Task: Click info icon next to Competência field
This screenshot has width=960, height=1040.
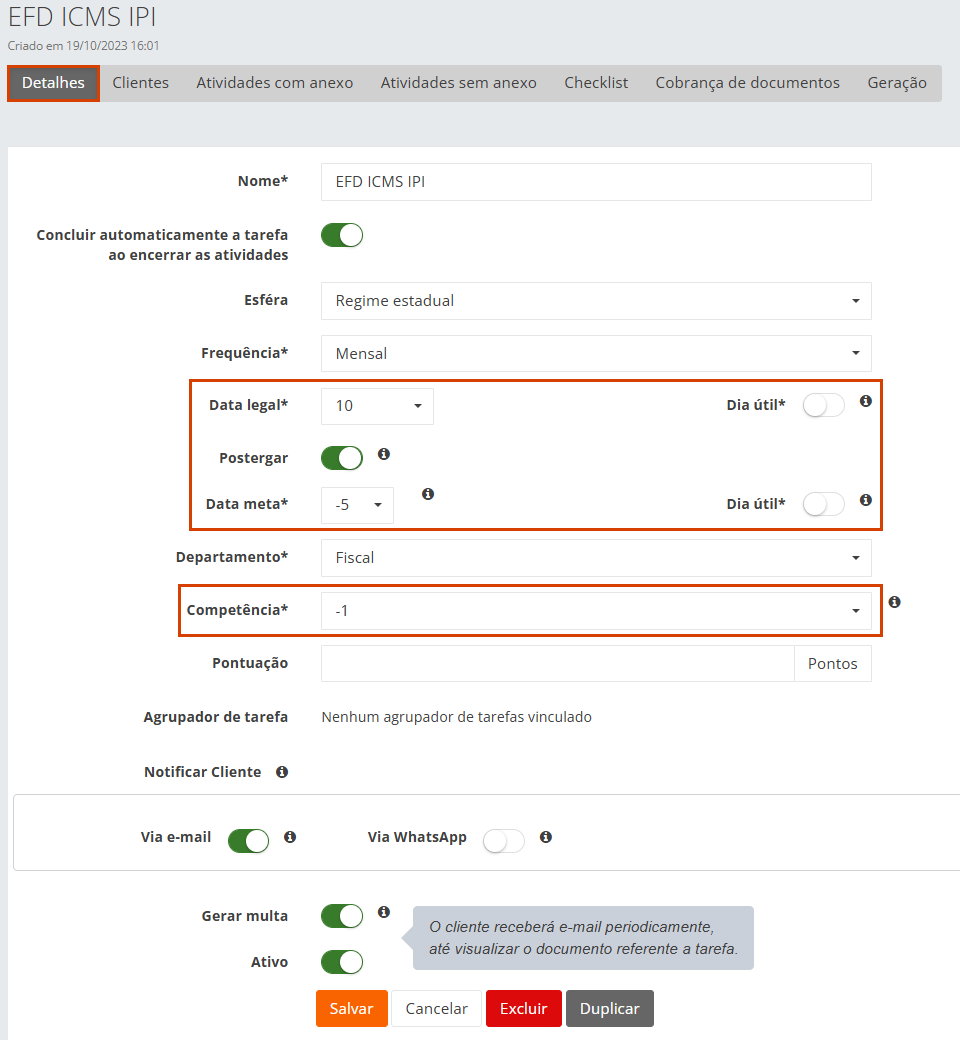Action: (894, 602)
